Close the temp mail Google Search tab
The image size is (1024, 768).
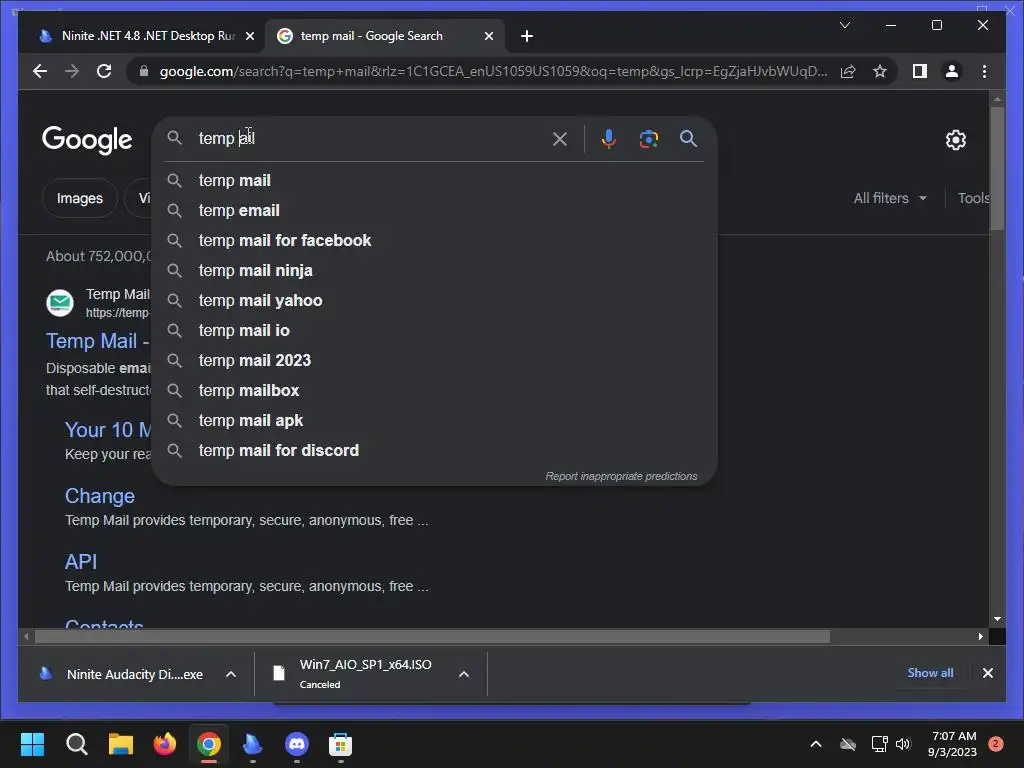(488, 36)
